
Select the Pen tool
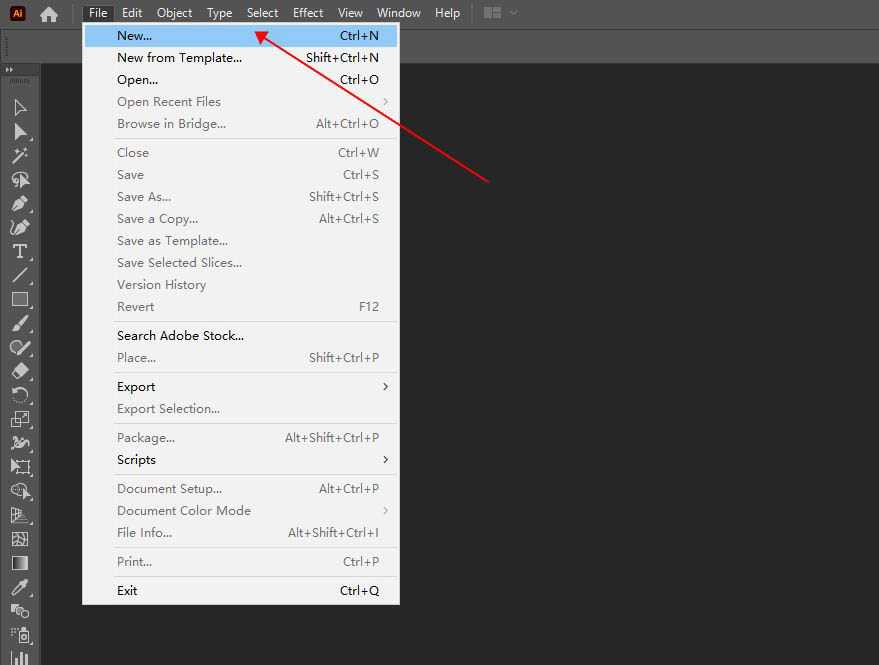pos(20,204)
